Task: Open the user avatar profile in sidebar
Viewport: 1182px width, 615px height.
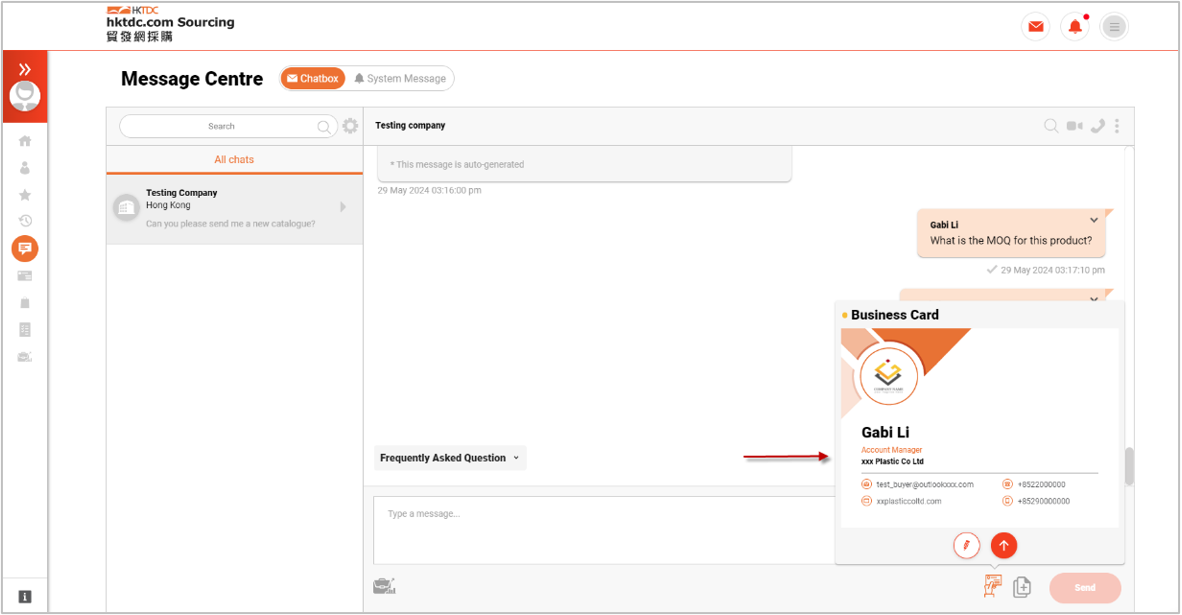Action: [x=25, y=96]
